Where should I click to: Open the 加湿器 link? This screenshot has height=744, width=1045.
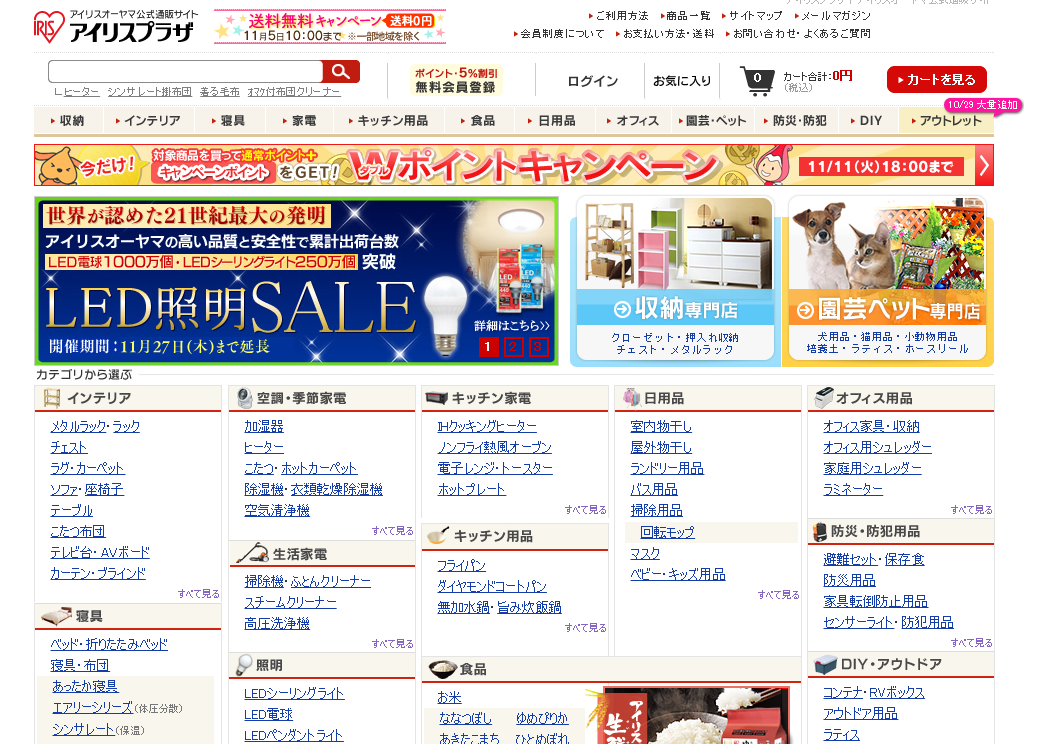point(264,427)
